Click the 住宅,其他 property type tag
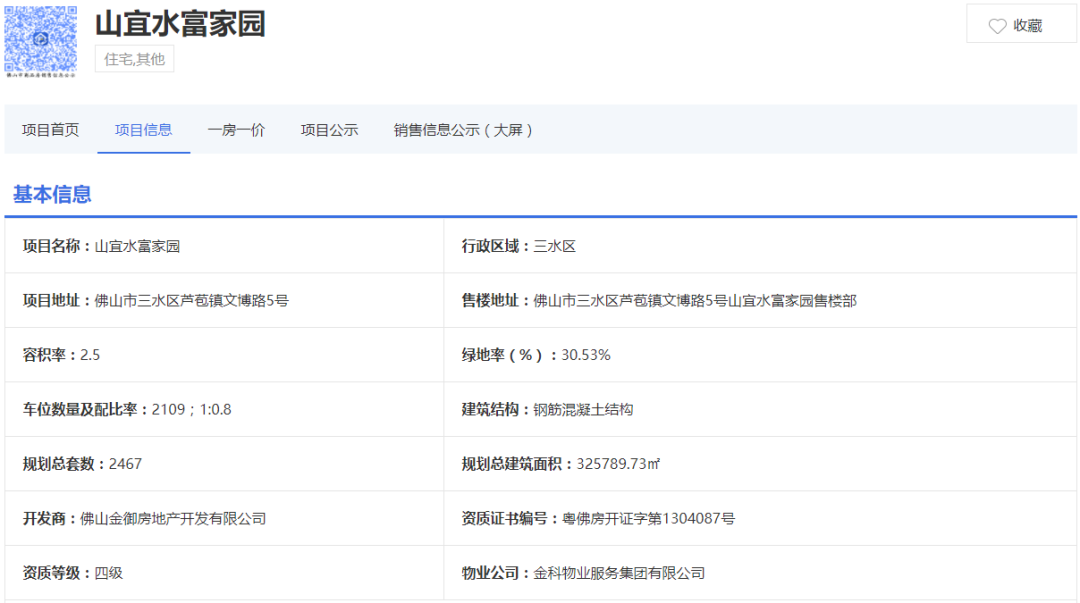The height and width of the screenshot is (603, 1080). pos(134,59)
